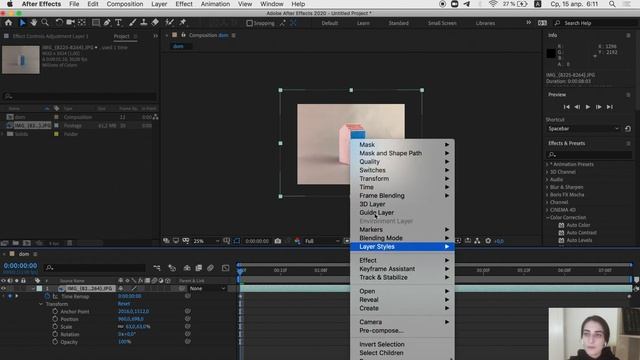Toggle the Time Remap stopwatch
This screenshot has width=640, height=360.
47,296
